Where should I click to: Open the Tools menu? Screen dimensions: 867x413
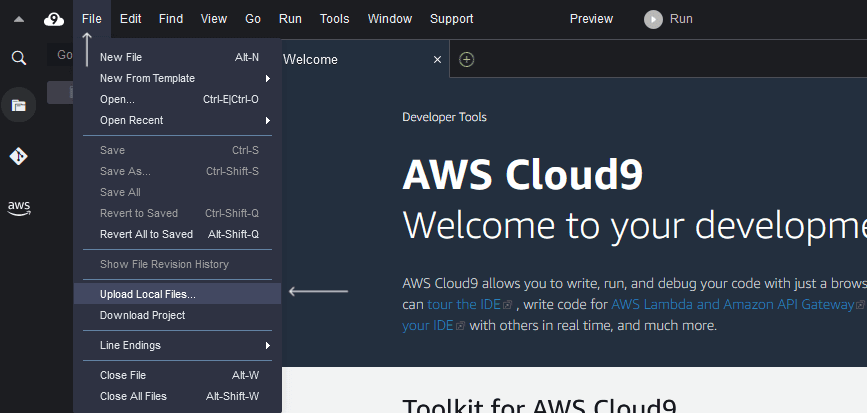point(335,19)
